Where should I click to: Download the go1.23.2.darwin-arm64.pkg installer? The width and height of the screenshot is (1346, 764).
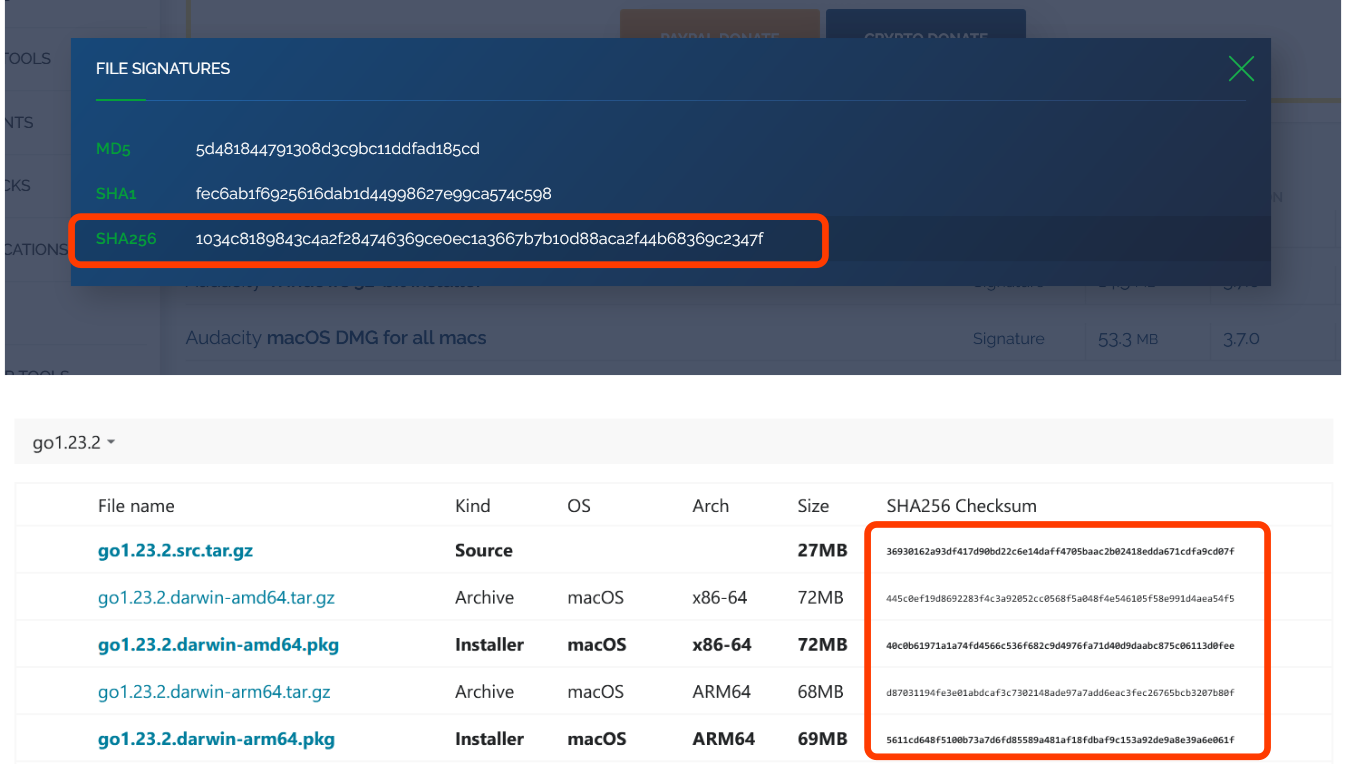[x=216, y=739]
